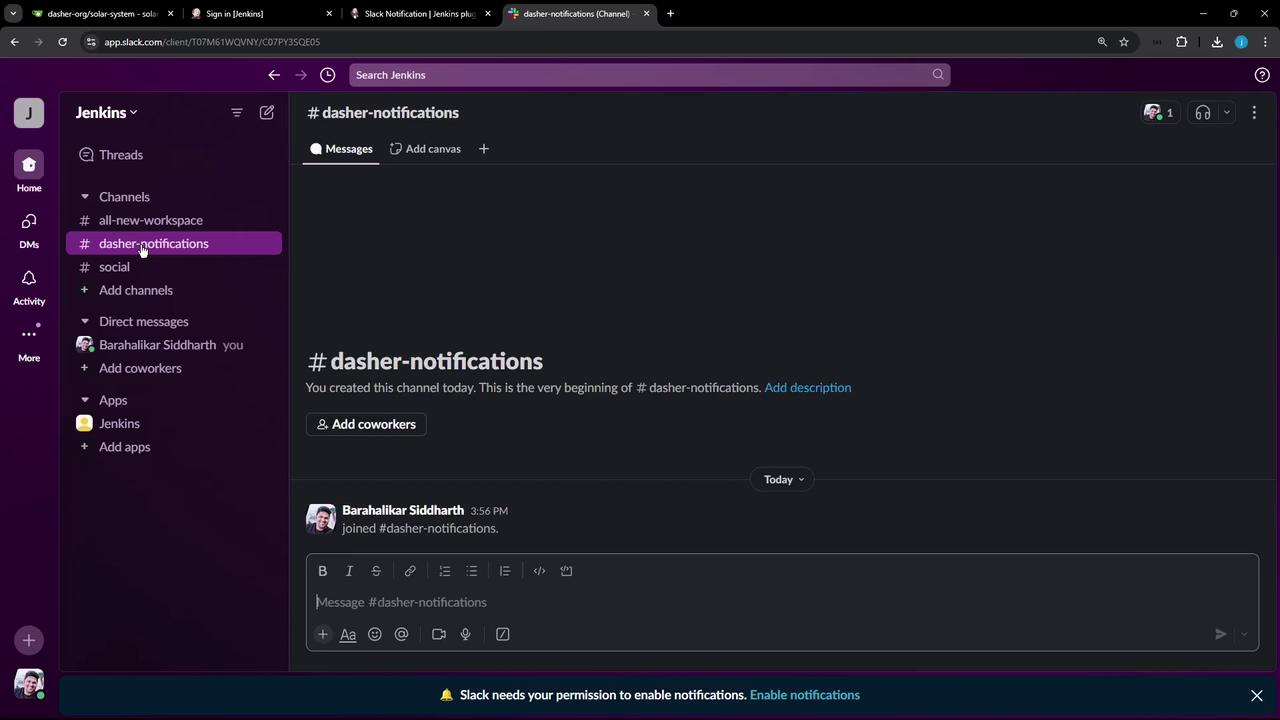1280x720 pixels.
Task: Toggle code block formatting
Action: [567, 571]
